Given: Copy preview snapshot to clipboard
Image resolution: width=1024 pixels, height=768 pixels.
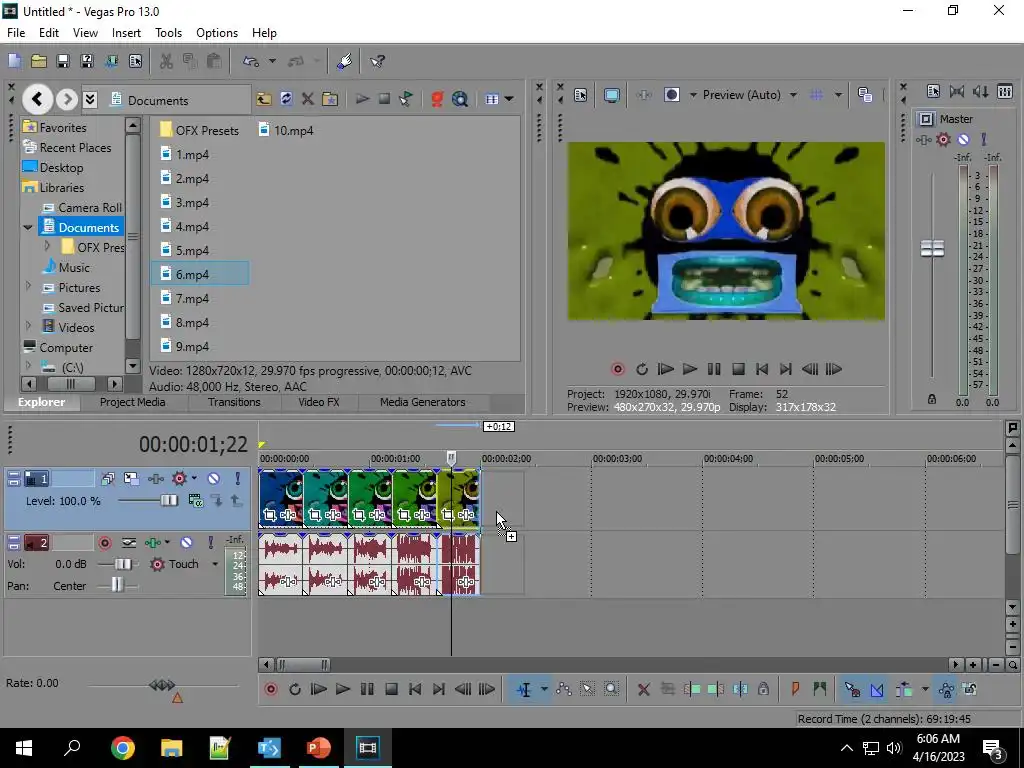Looking at the screenshot, I should [x=865, y=95].
